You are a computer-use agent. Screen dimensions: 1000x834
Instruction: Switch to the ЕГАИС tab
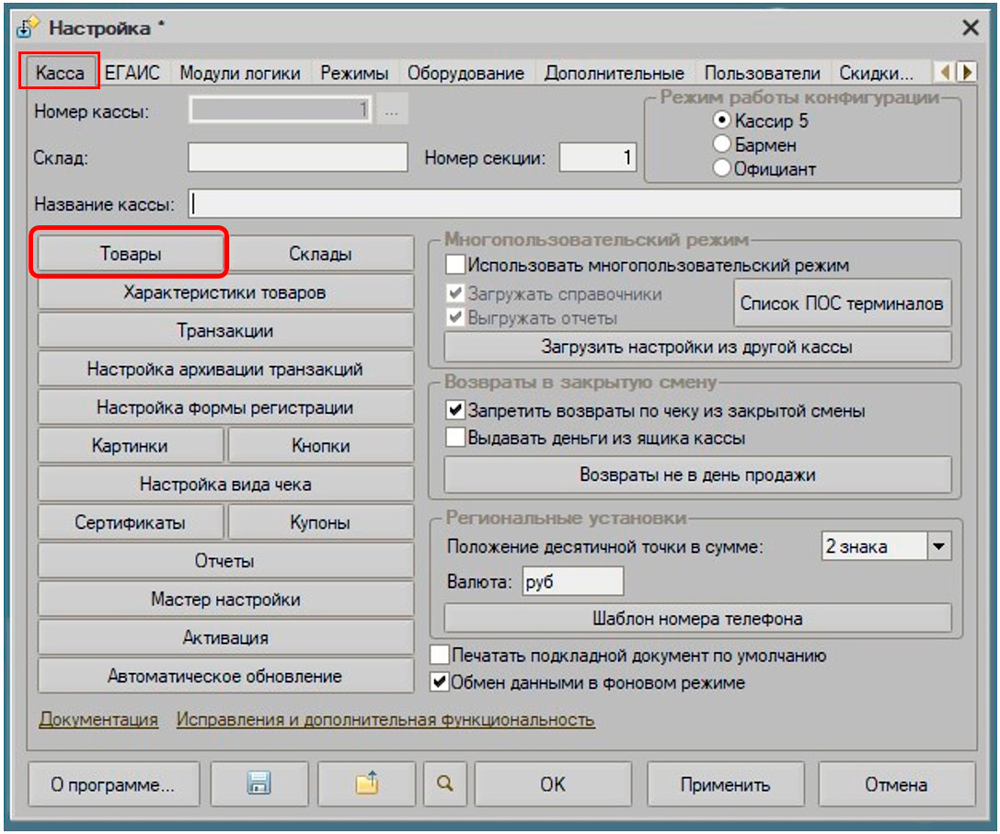(133, 73)
